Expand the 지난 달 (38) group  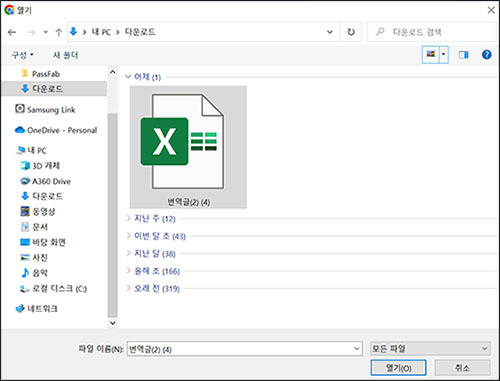128,253
